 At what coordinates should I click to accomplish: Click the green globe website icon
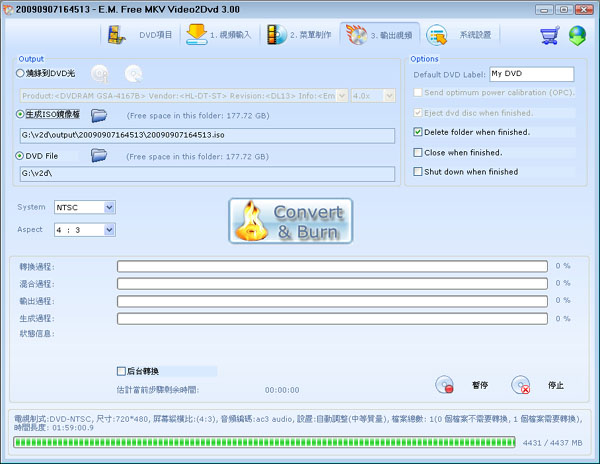coord(577,36)
